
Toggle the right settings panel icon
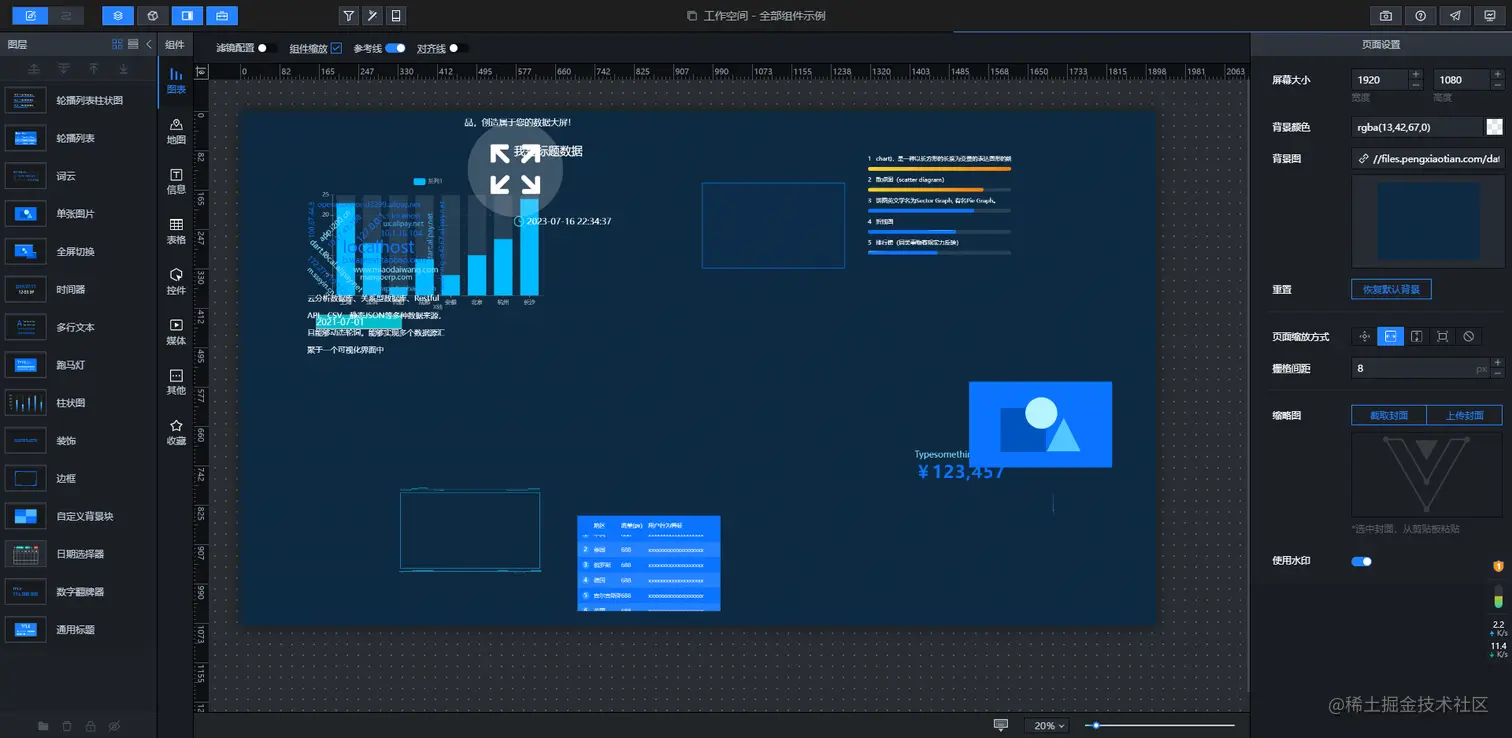click(187, 16)
